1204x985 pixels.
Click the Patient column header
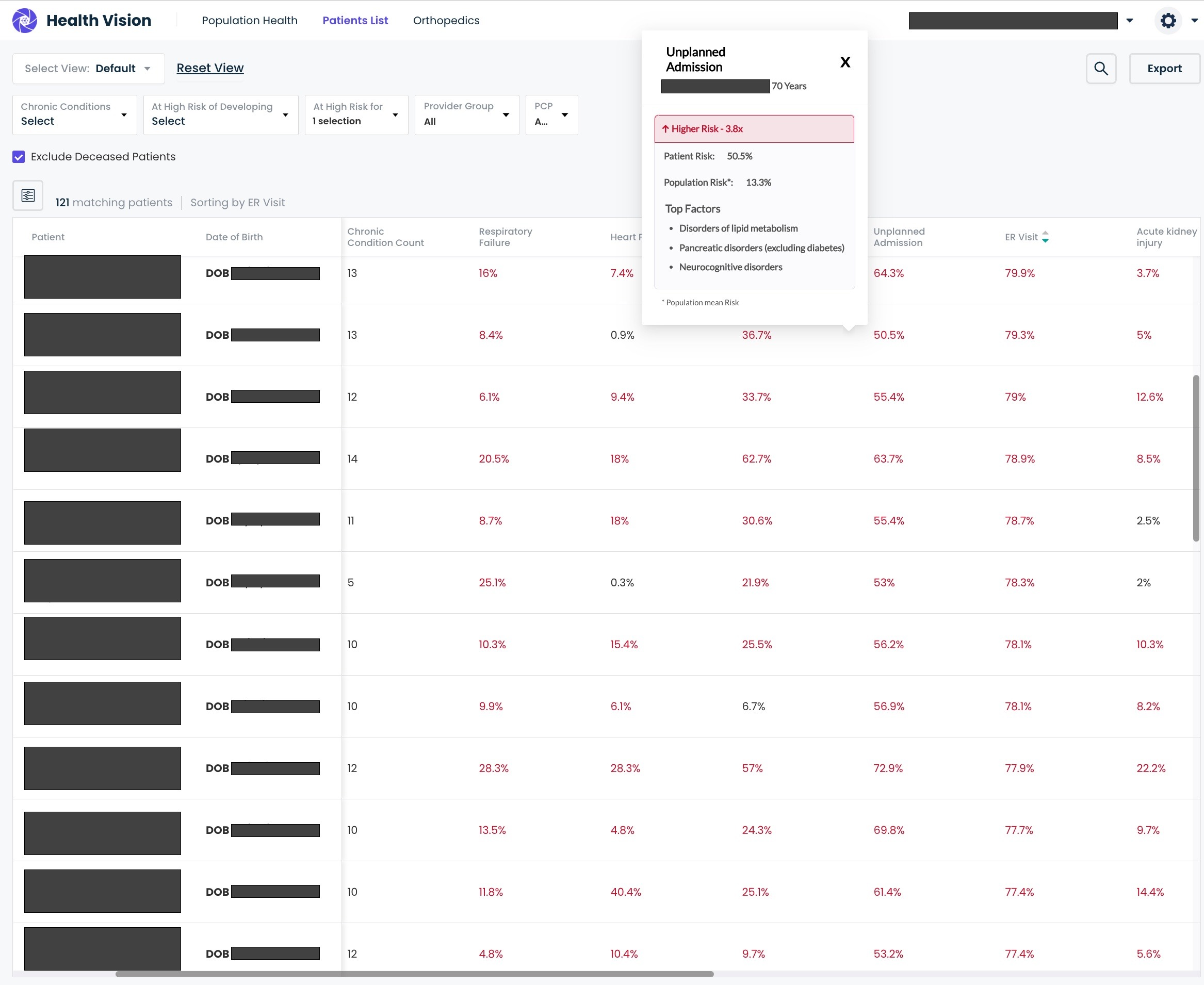click(48, 237)
